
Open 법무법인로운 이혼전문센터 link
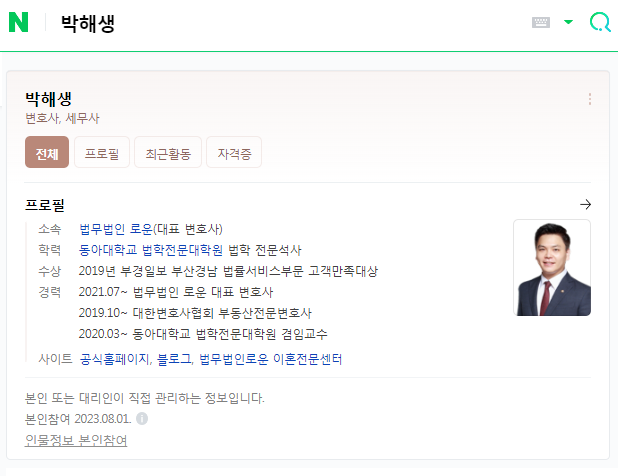click(270, 359)
